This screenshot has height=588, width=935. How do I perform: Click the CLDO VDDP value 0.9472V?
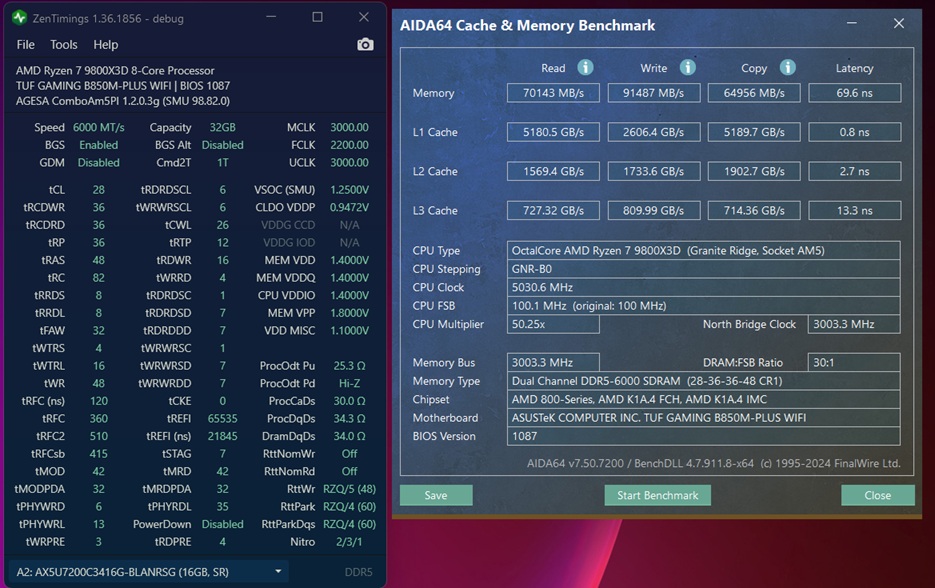pos(349,208)
